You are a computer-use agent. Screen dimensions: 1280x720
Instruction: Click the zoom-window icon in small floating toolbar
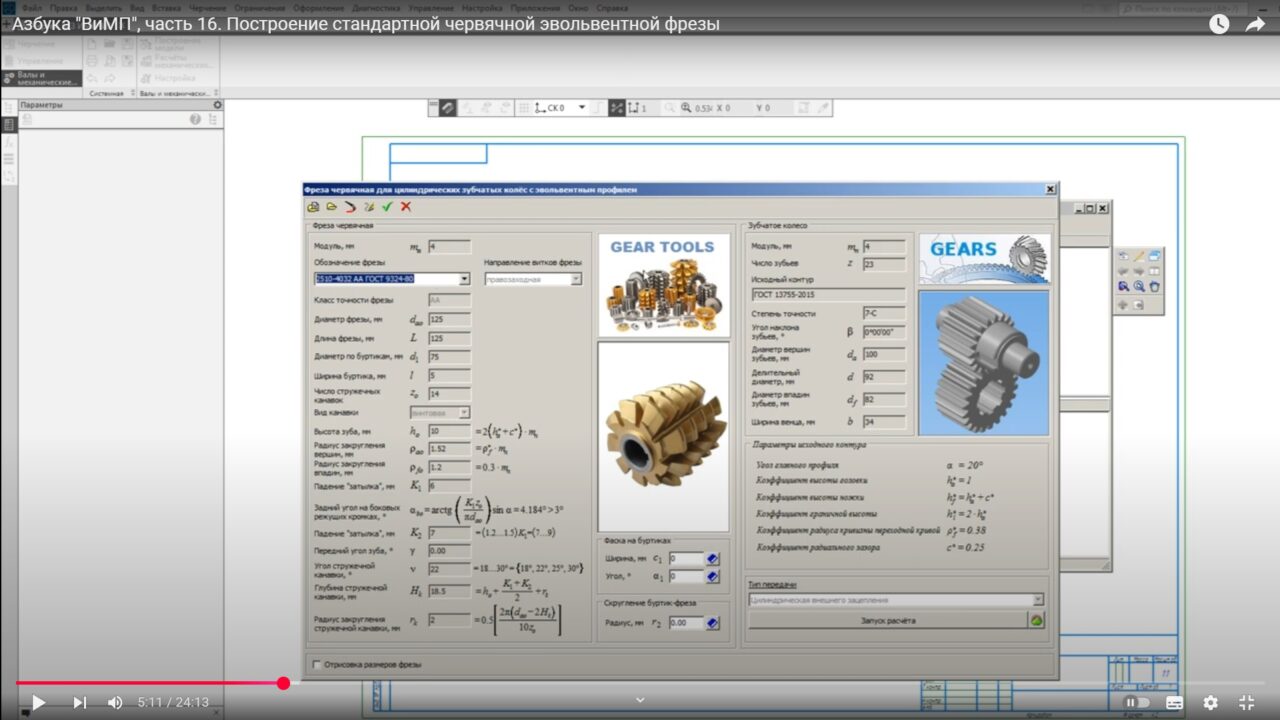1124,287
